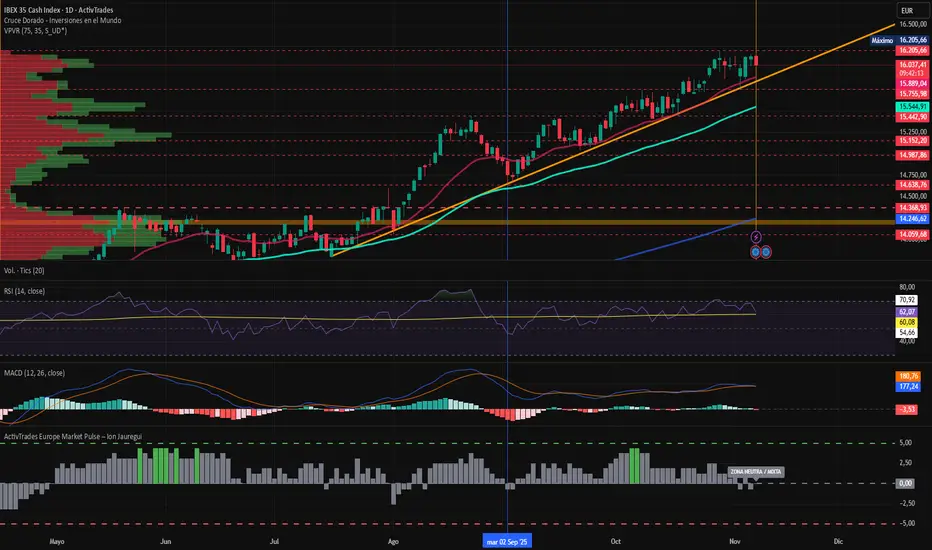
Task: Click the IBEX 35 Cash Index title
Action: click(58, 10)
